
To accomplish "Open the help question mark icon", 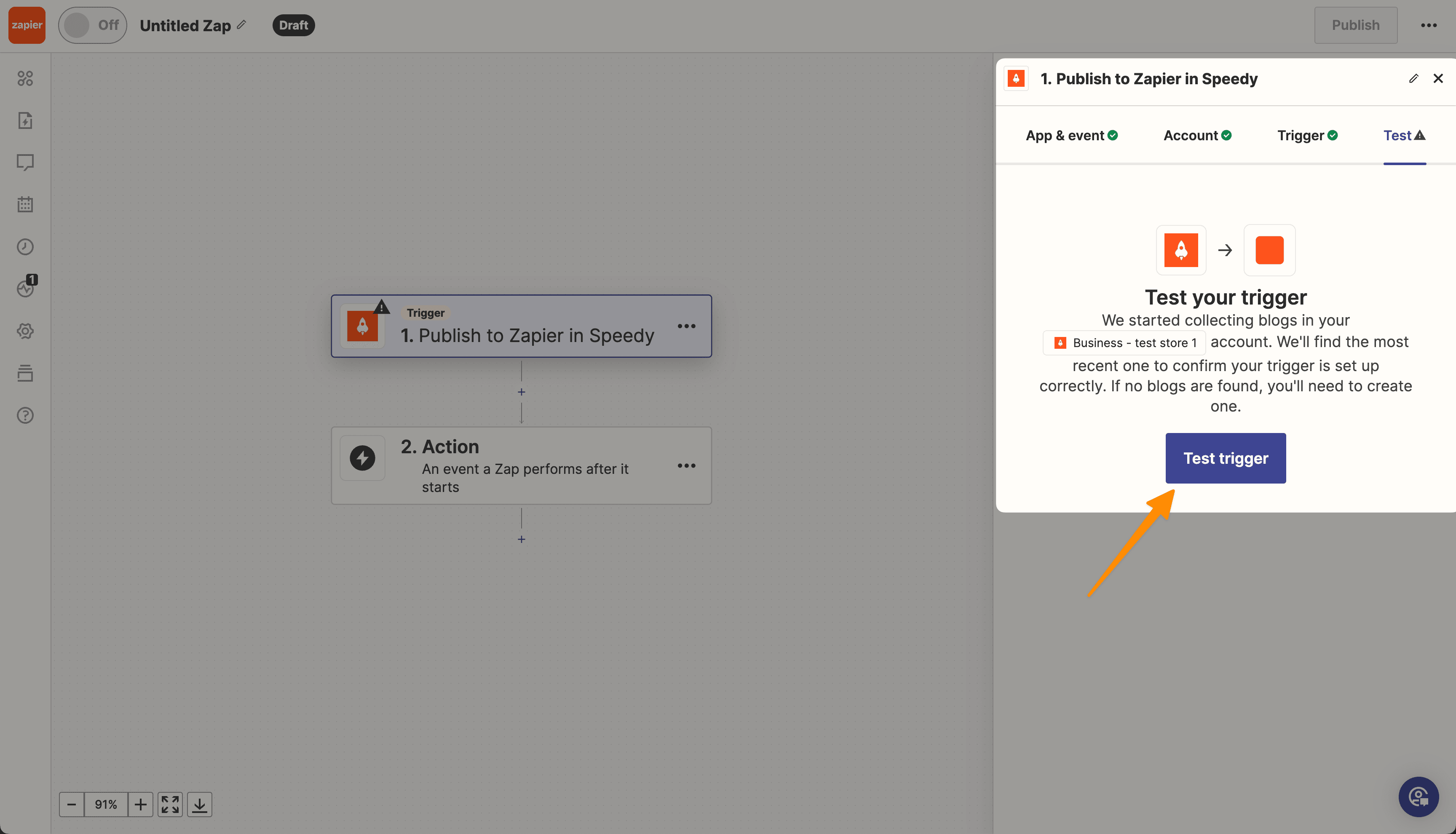I will [25, 415].
